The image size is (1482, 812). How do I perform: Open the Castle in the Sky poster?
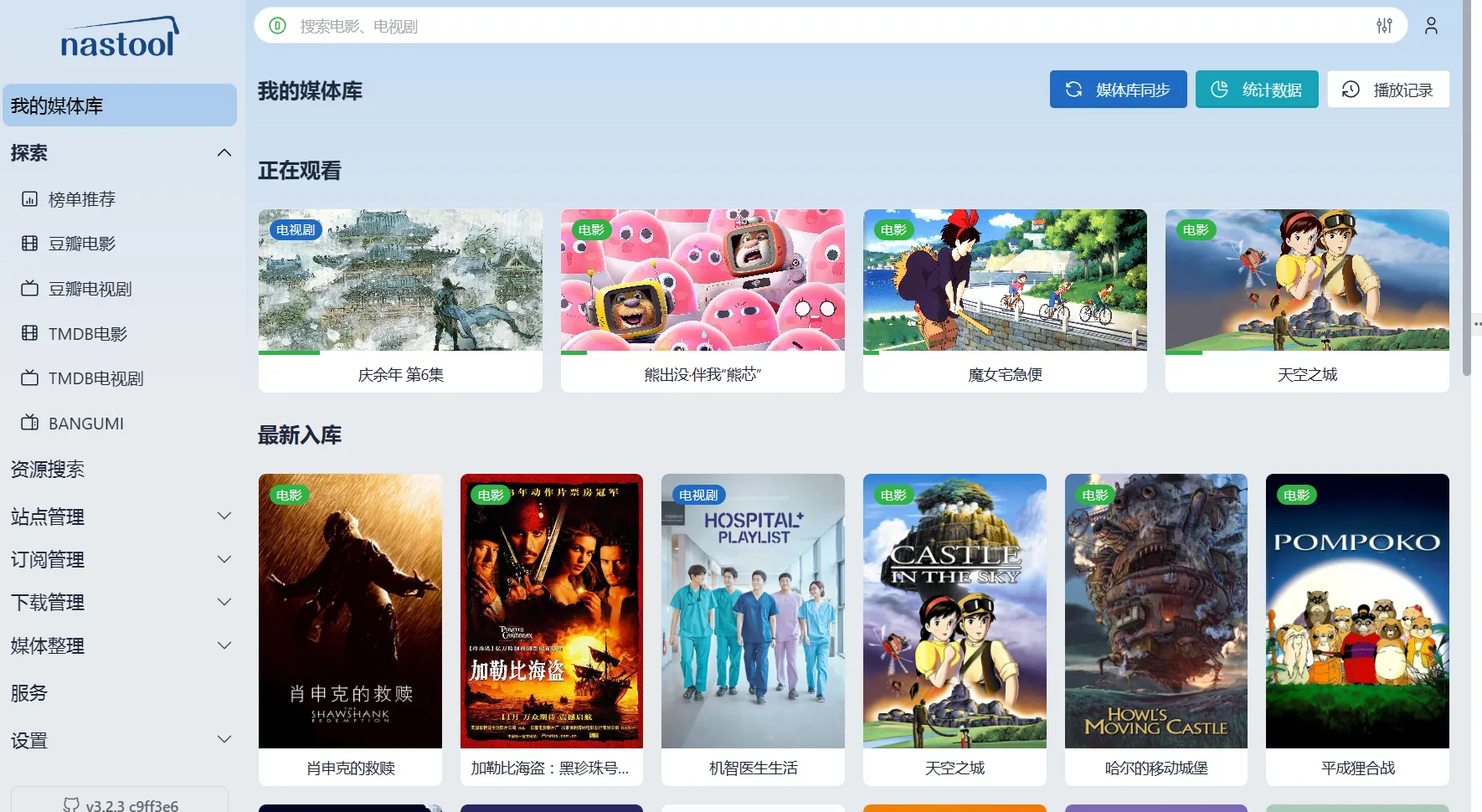955,611
